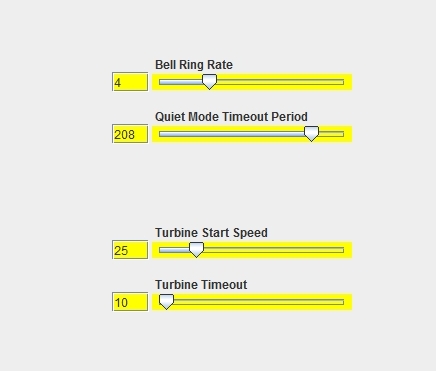Click the filled Quiet Mode Timeout track before thumb
This screenshot has width=436, height=371.
[x=231, y=134]
